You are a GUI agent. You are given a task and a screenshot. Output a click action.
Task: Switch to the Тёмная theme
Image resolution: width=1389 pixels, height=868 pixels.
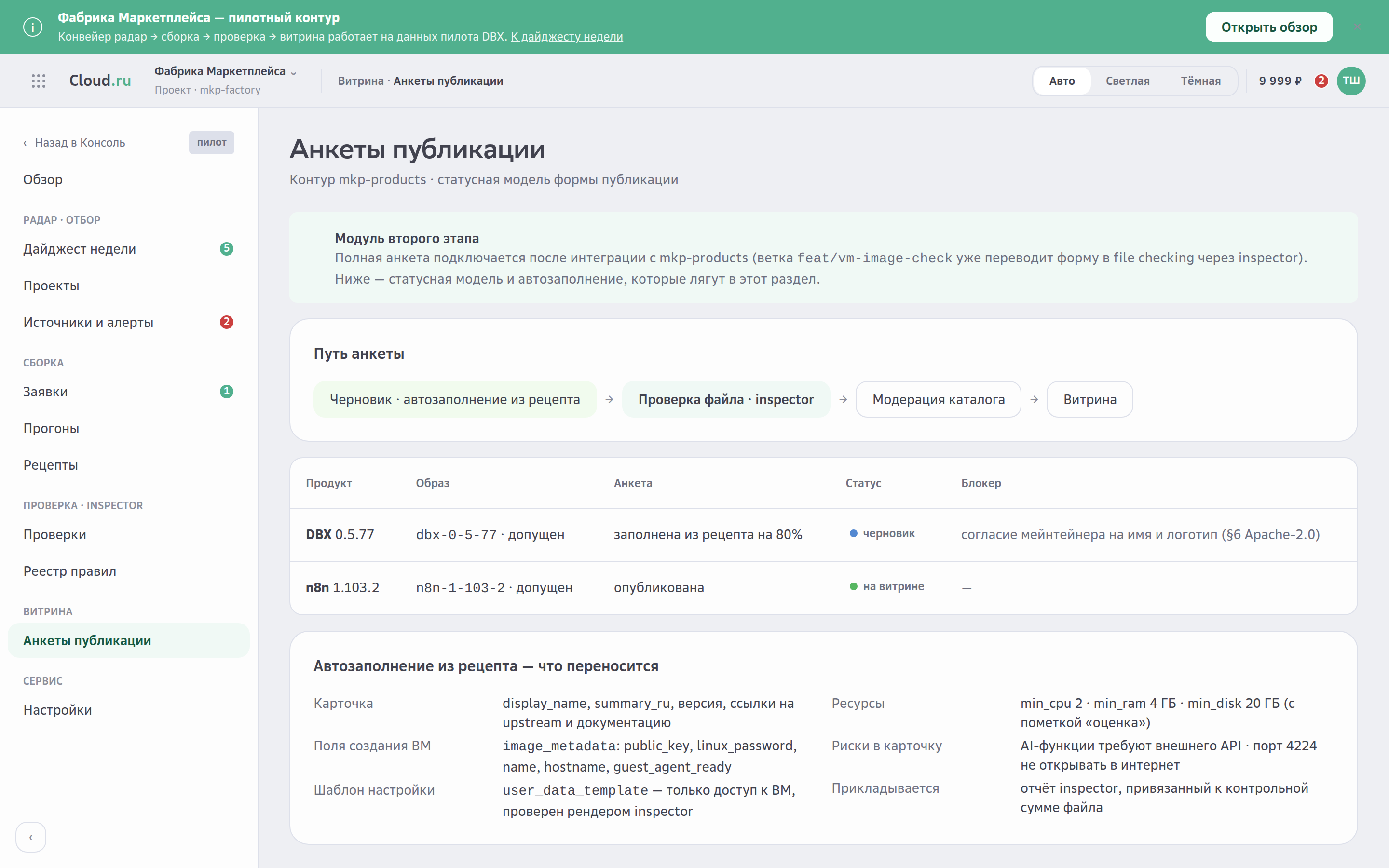(1200, 81)
